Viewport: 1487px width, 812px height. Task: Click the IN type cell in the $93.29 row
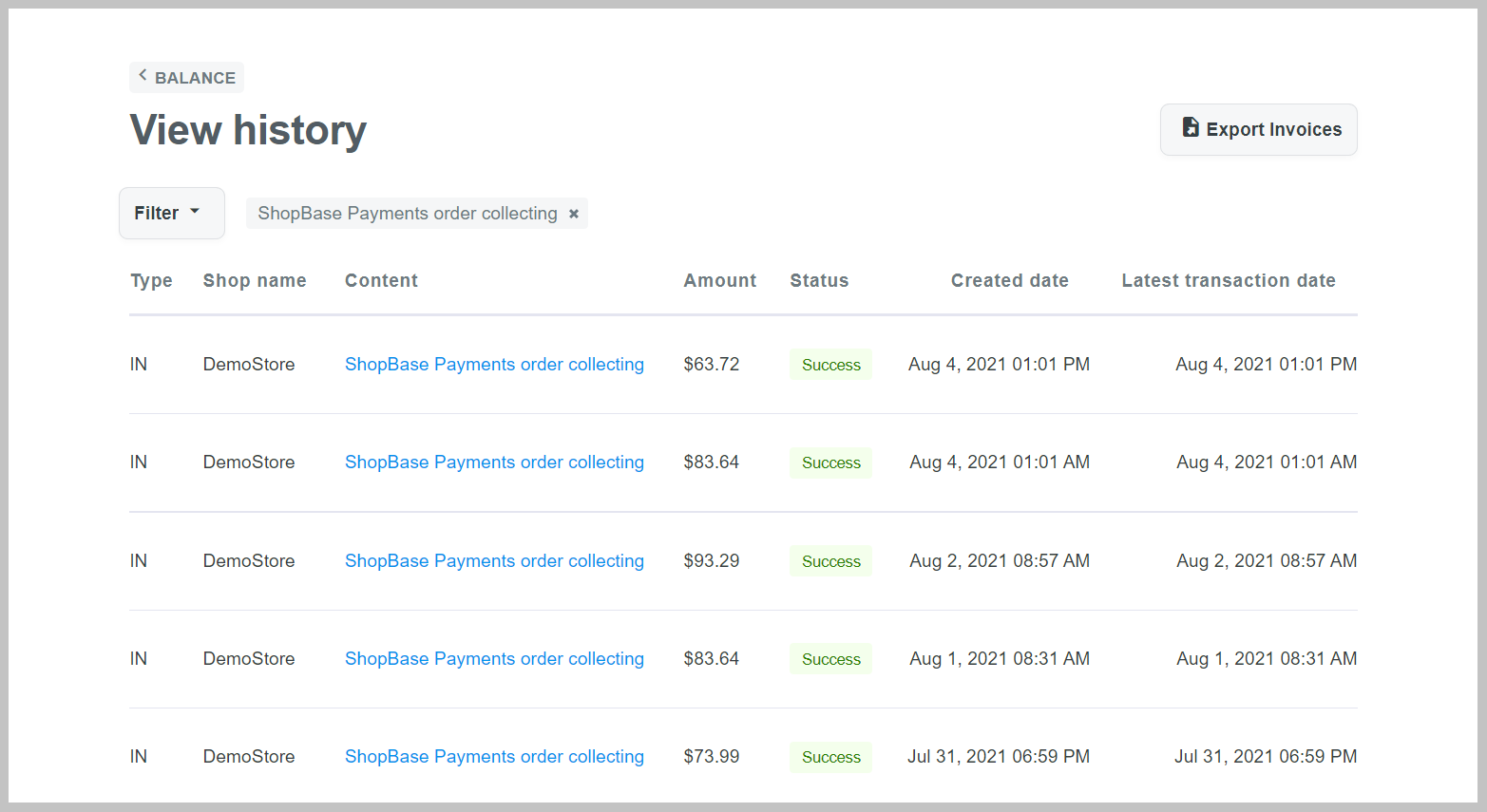[x=139, y=560]
